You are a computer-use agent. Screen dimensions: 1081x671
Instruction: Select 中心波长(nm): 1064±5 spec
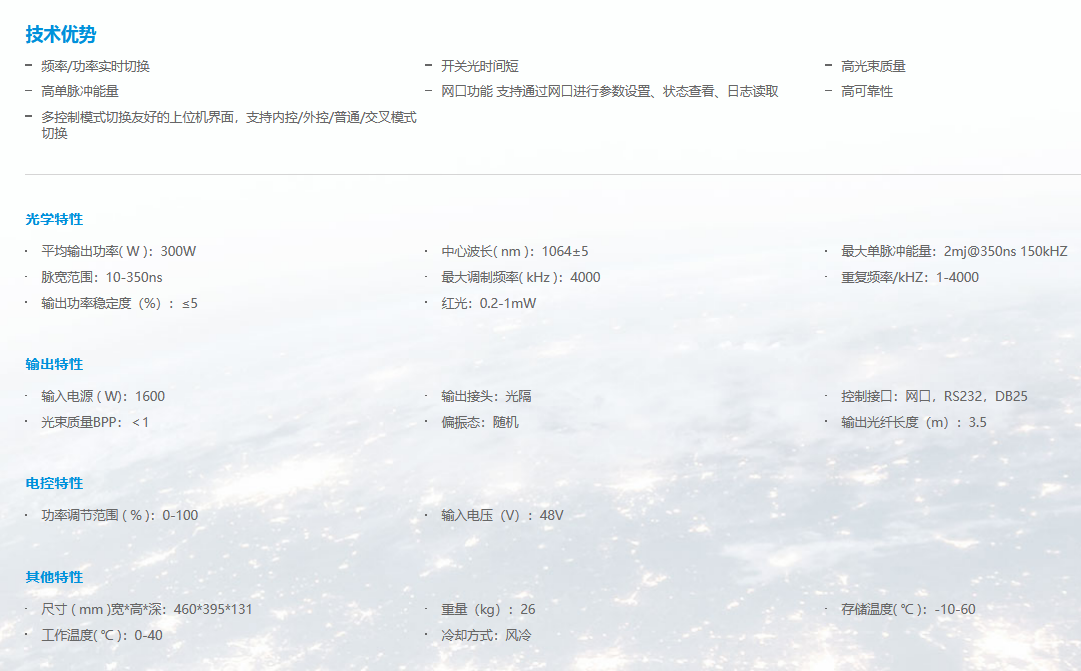tap(515, 251)
